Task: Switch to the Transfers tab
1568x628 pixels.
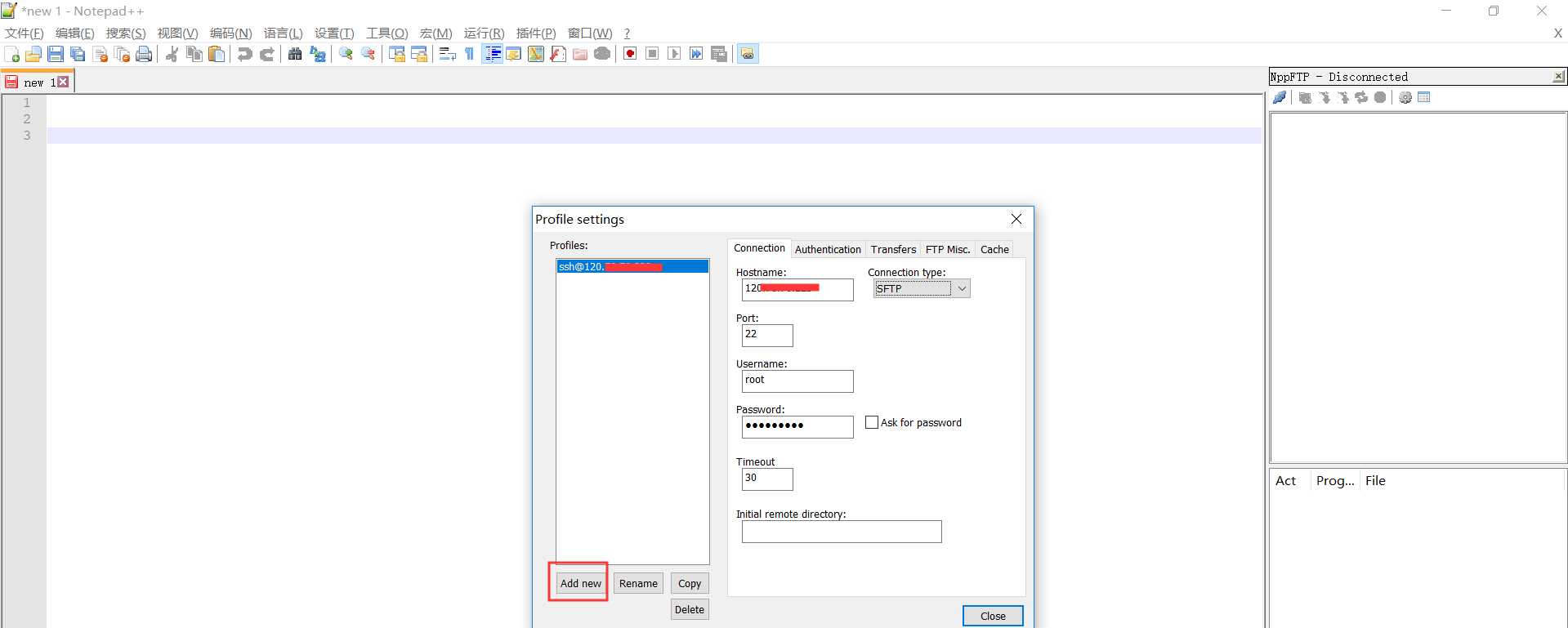Action: (893, 249)
